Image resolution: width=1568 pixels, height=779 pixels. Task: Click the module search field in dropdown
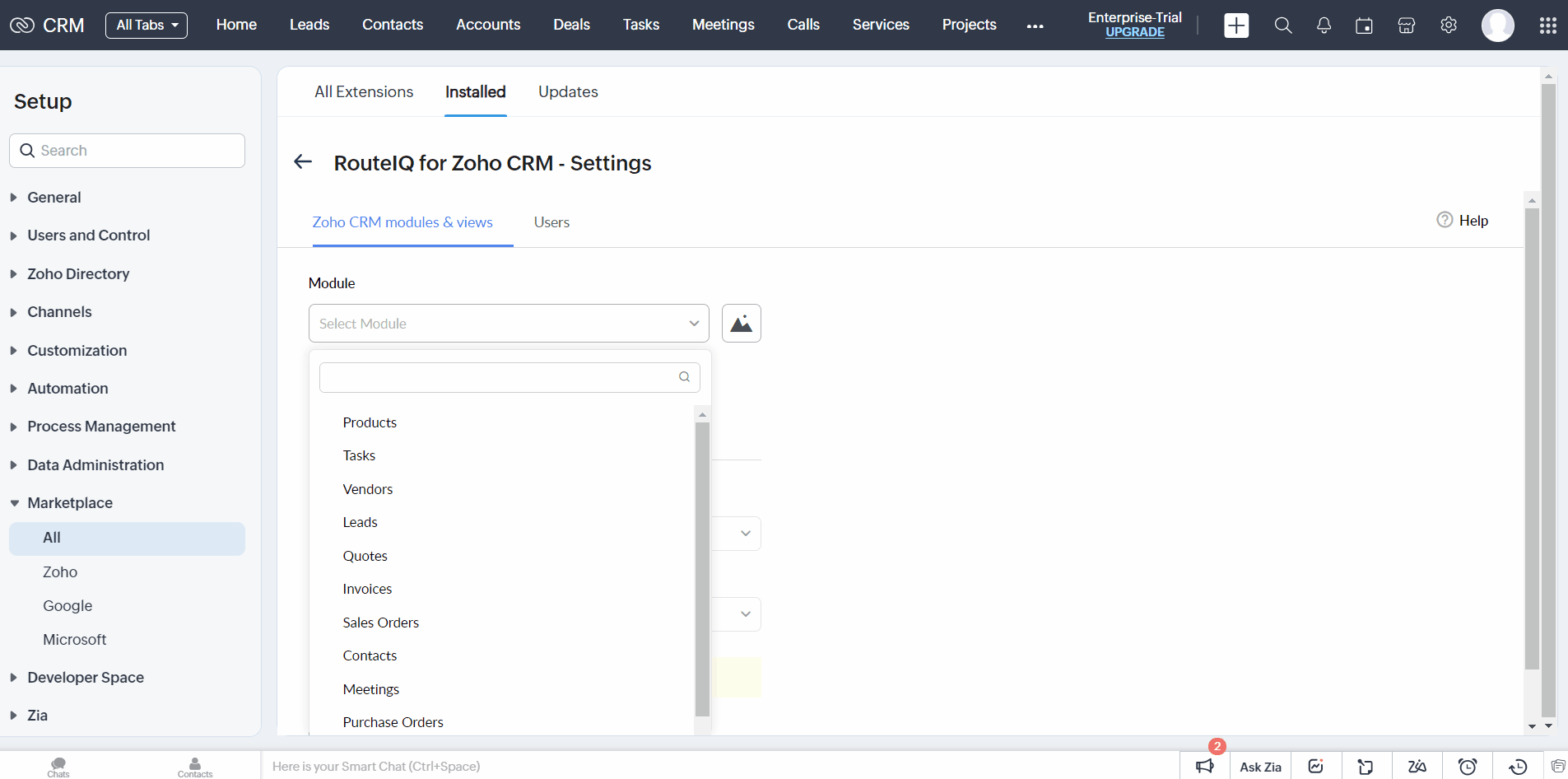point(498,377)
